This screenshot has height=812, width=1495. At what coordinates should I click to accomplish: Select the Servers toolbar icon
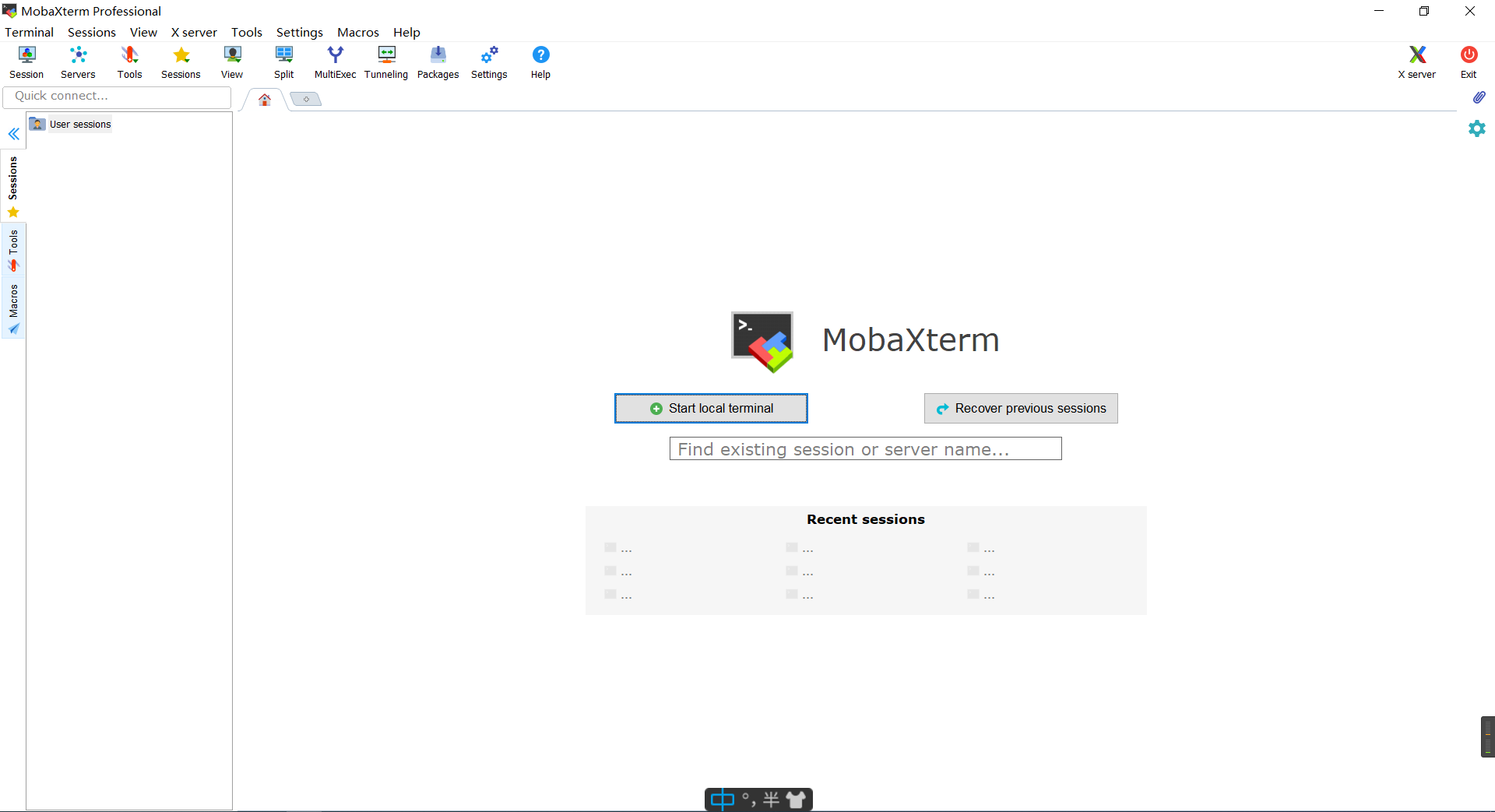[x=77, y=62]
